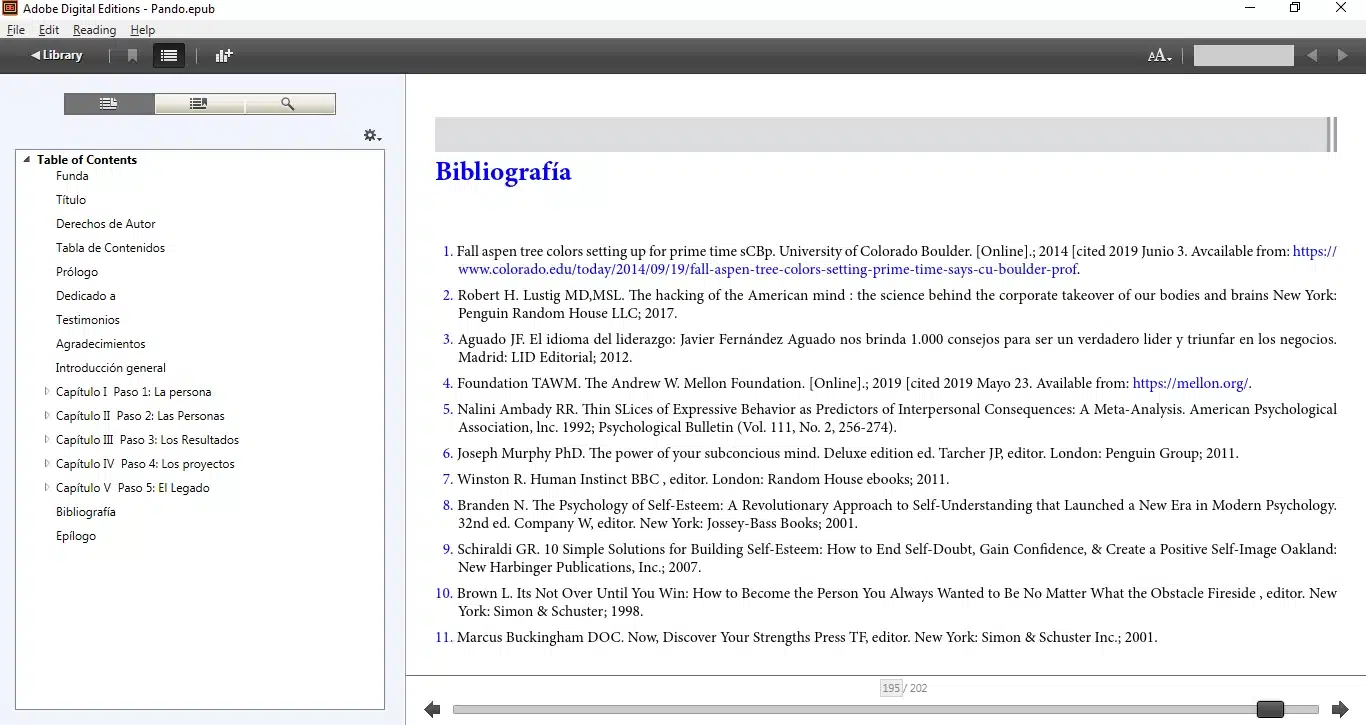
Task: Jump to Prólogo section
Action: coord(77,272)
